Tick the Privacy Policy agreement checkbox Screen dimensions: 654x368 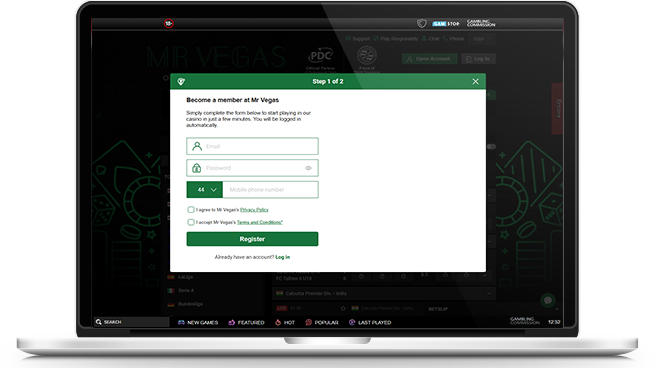pos(191,209)
